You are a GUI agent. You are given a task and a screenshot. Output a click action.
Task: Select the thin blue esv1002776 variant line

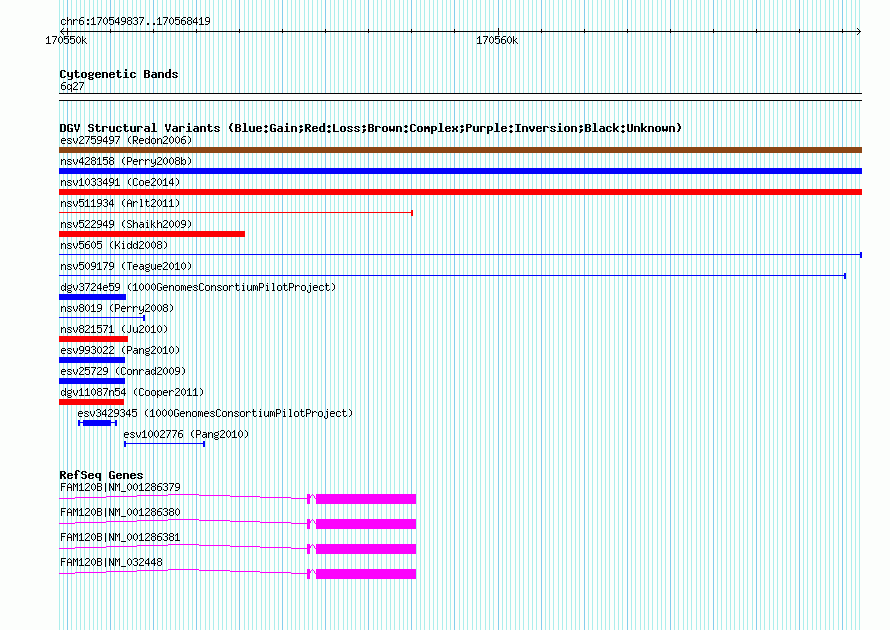165,444
